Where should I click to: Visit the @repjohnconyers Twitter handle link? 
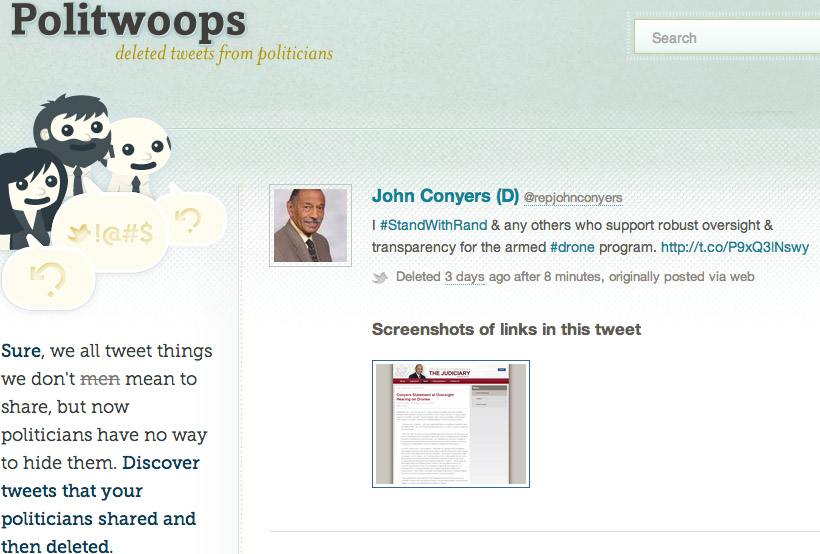click(x=573, y=198)
